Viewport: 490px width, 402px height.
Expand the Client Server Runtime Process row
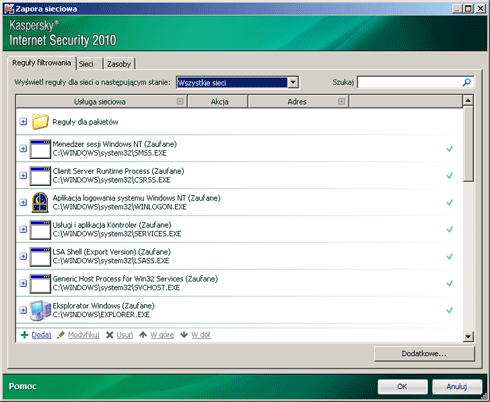tap(23, 176)
